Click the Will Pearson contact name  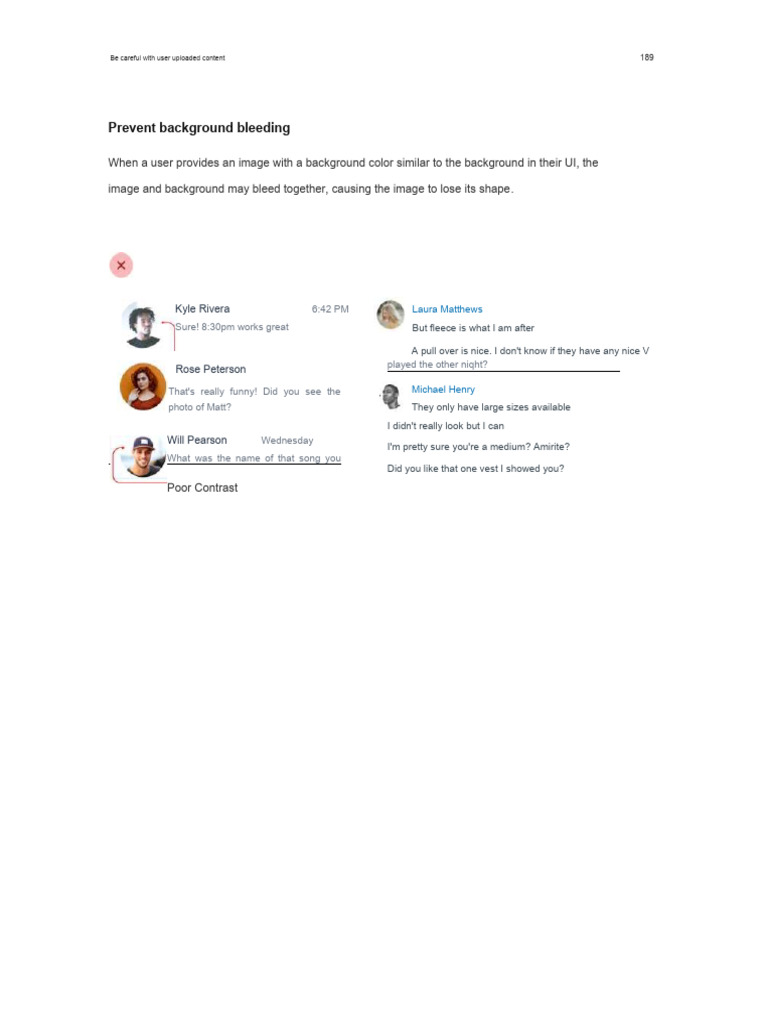pyautogui.click(x=197, y=440)
